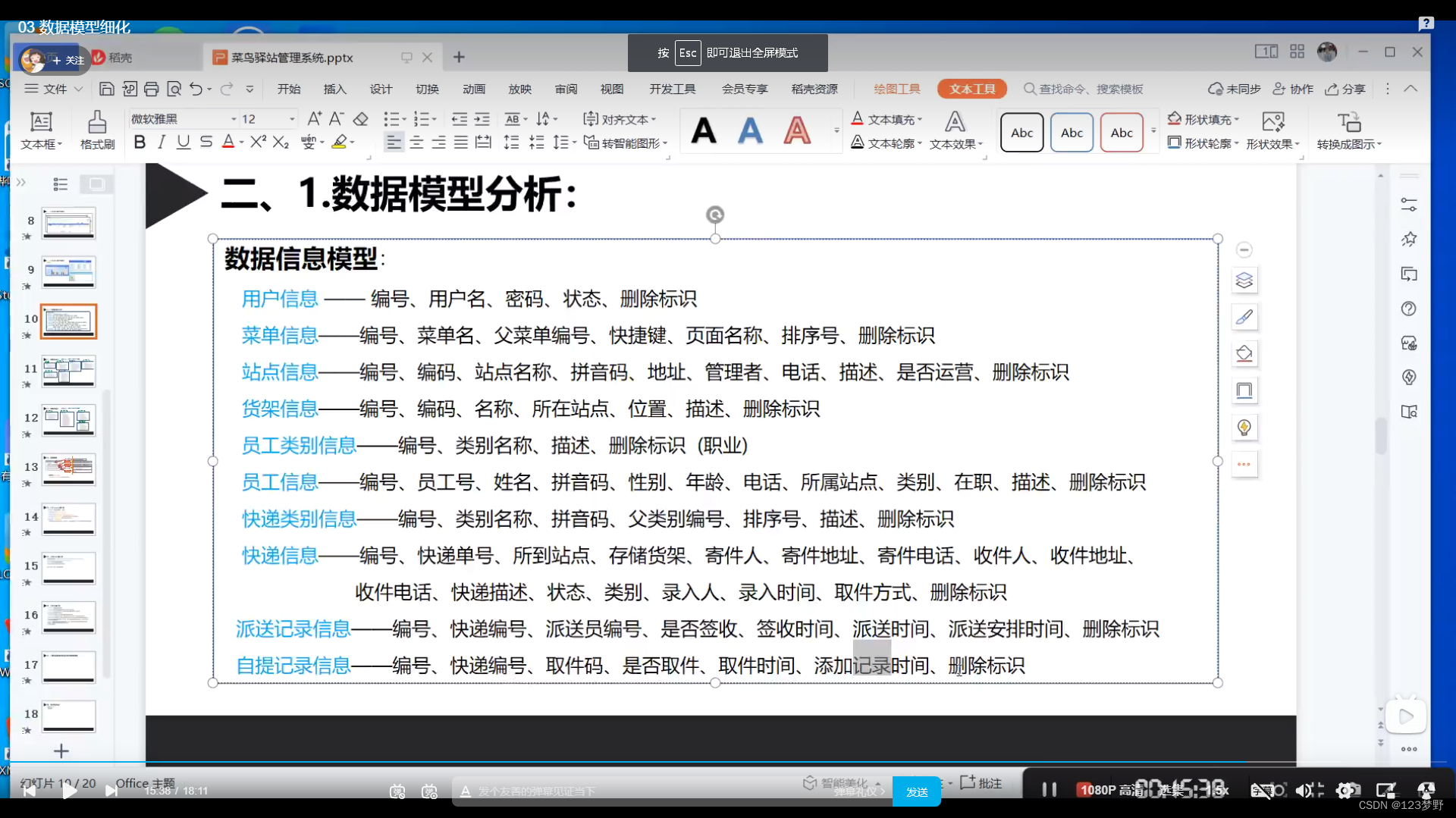Toggle superscript formatting
Image resolution: width=1456 pixels, height=818 pixels.
tap(258, 142)
